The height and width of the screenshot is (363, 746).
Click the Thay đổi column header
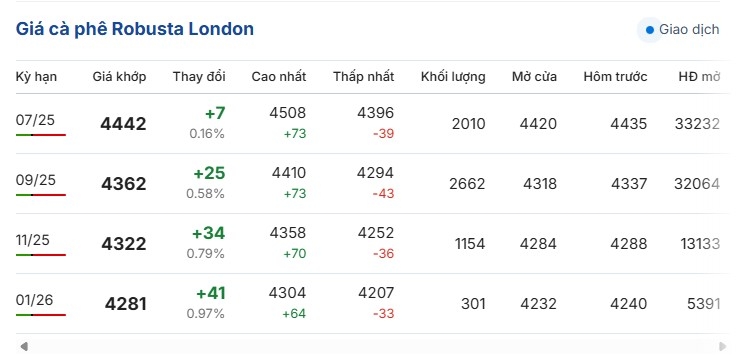(x=199, y=77)
